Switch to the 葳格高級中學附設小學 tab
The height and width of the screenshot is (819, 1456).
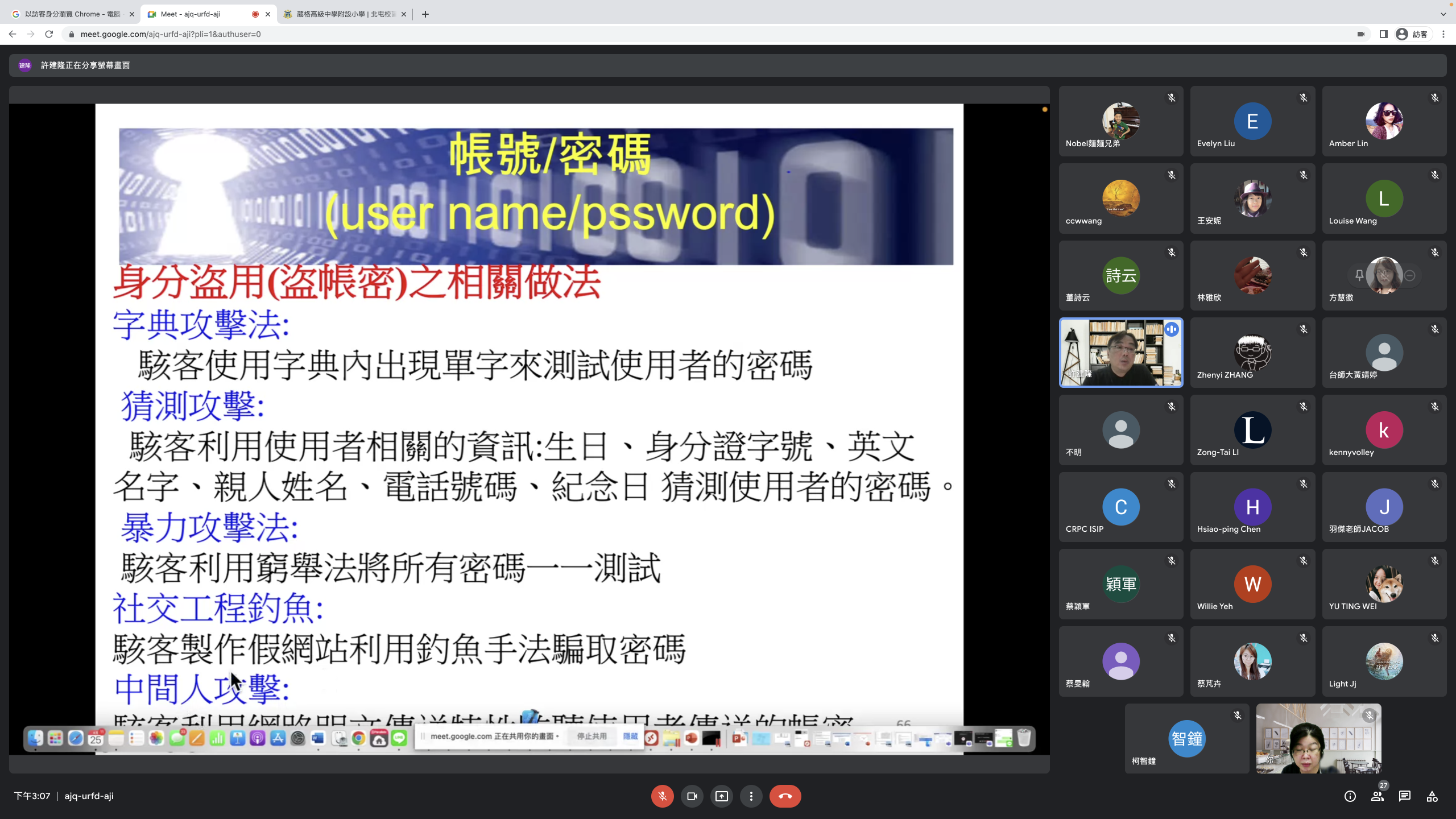click(345, 14)
